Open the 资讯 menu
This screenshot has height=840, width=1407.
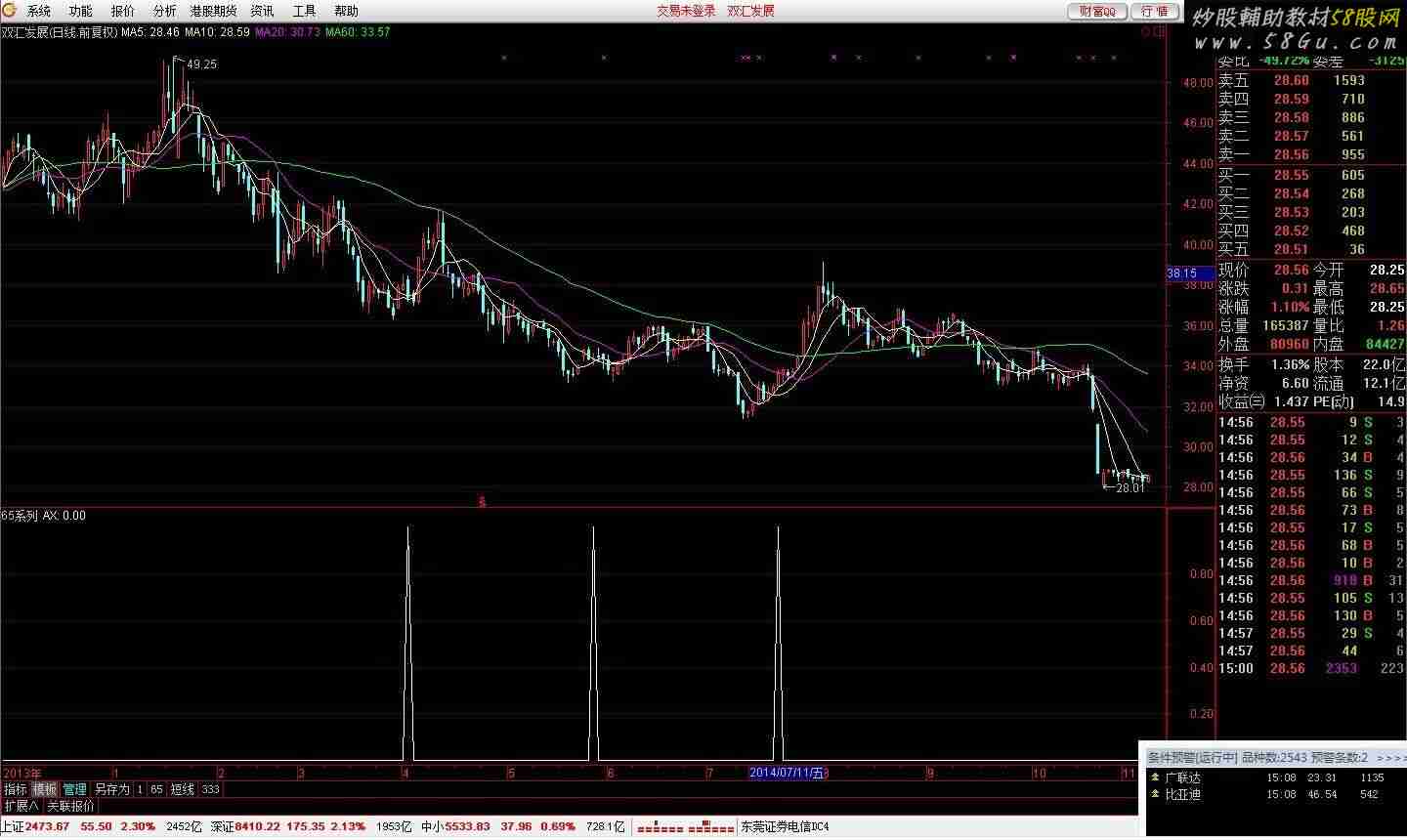262,11
